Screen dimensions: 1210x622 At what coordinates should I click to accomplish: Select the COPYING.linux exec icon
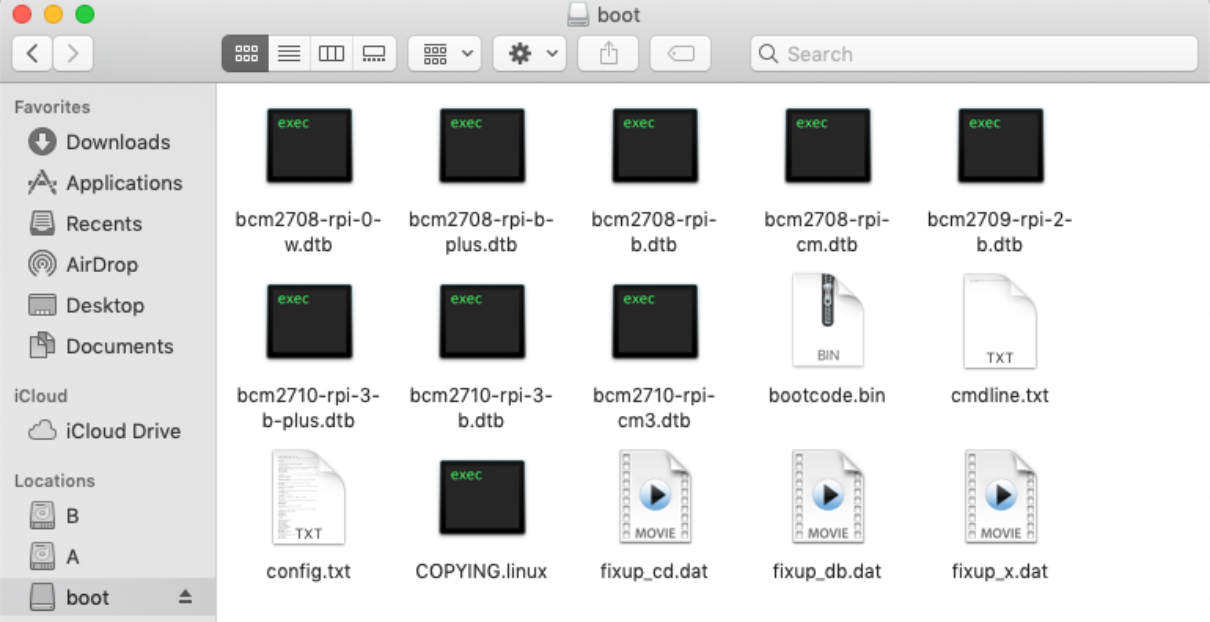coord(482,498)
